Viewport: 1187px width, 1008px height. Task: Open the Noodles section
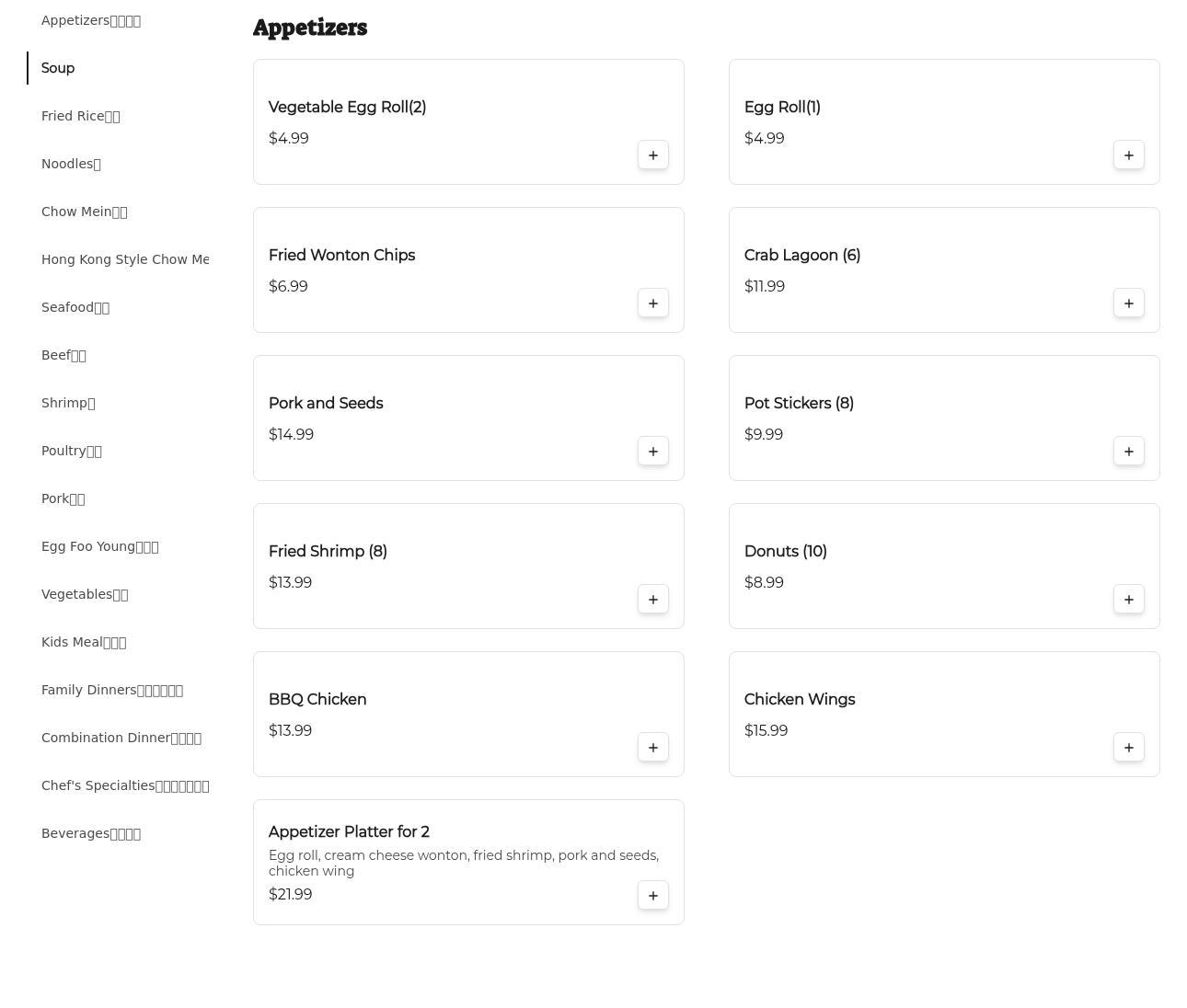pos(71,164)
